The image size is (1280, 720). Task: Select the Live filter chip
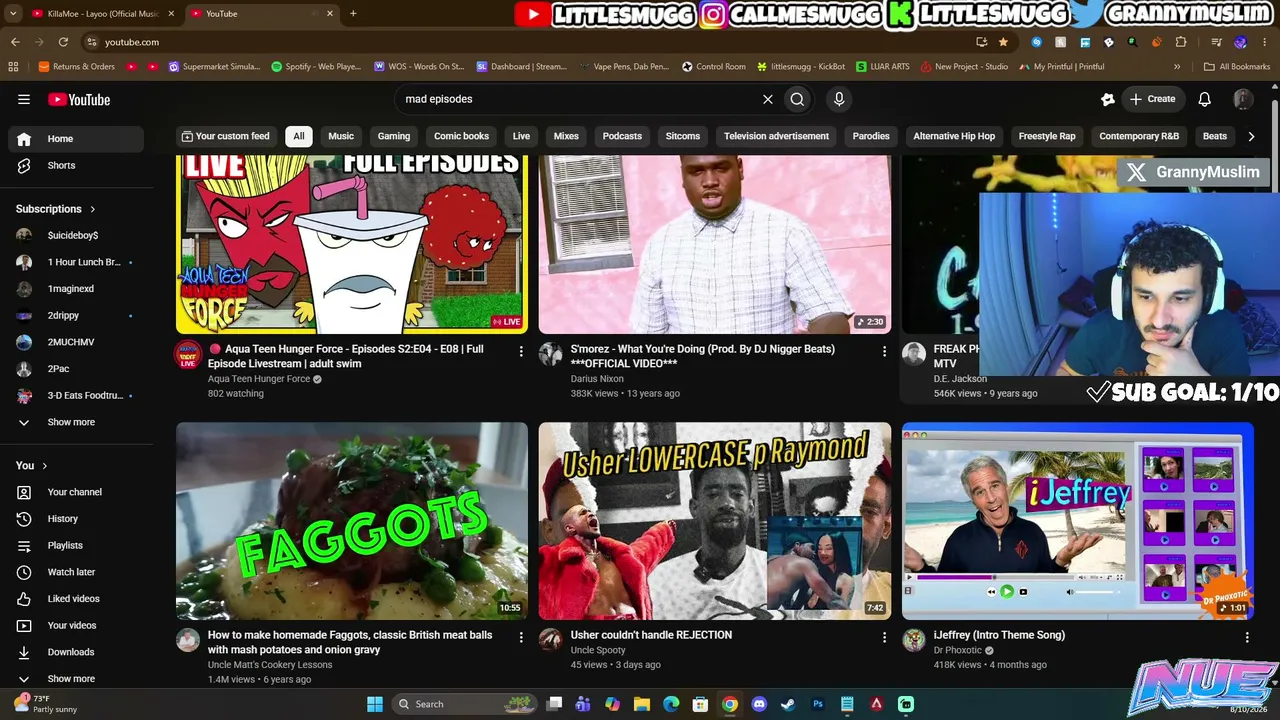[521, 136]
